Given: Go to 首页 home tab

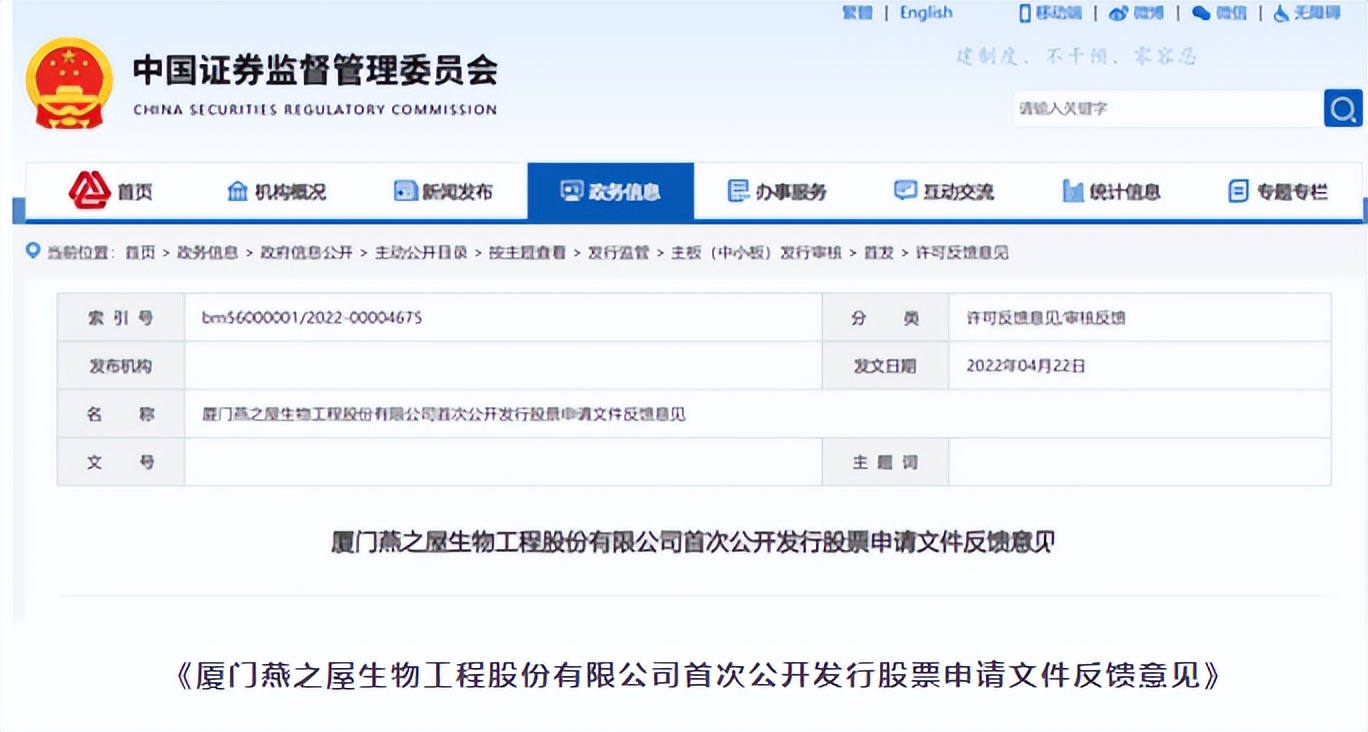Looking at the screenshot, I should 111,191.
